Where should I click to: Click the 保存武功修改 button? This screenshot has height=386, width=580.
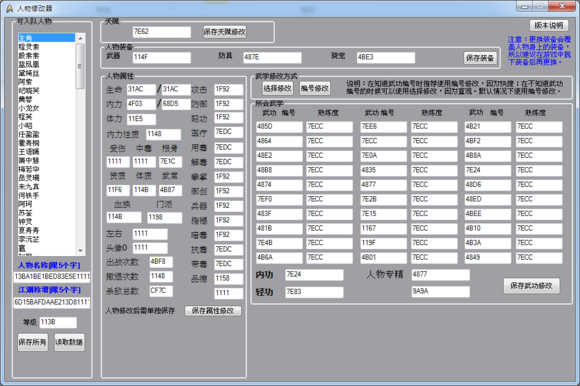pyautogui.click(x=531, y=285)
